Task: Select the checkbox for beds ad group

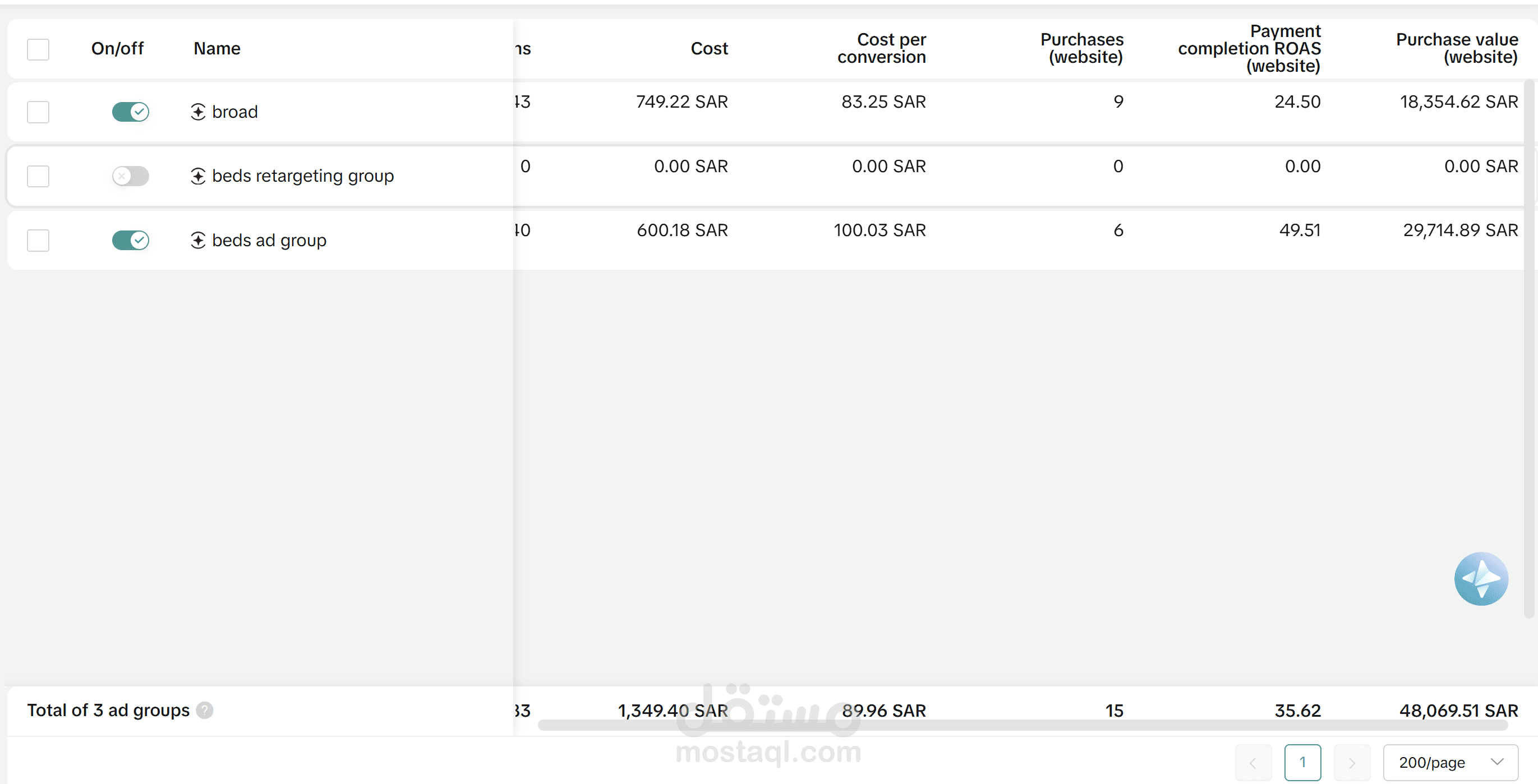Action: (x=38, y=240)
